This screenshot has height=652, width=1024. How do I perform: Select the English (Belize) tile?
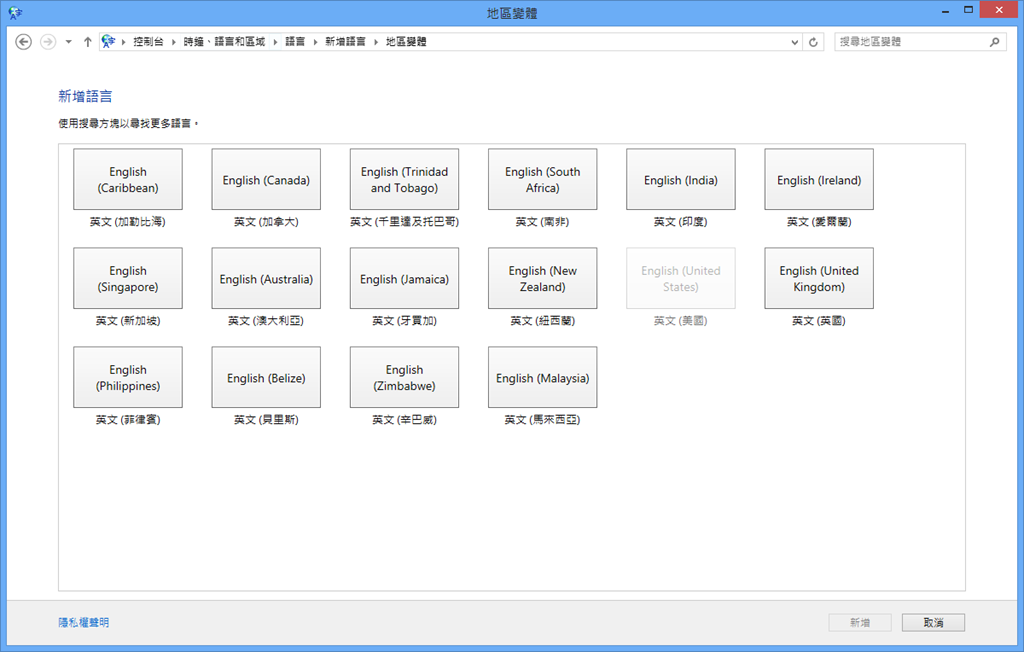coord(266,377)
